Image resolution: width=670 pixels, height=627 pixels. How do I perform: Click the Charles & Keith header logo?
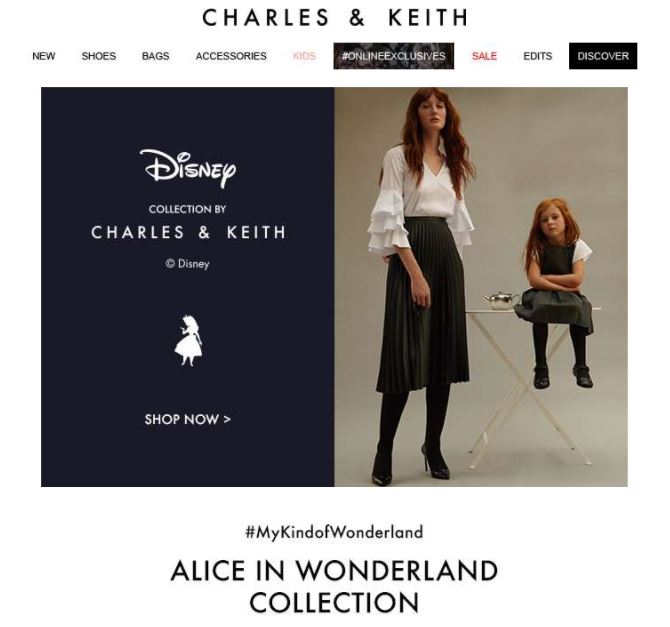point(335,18)
